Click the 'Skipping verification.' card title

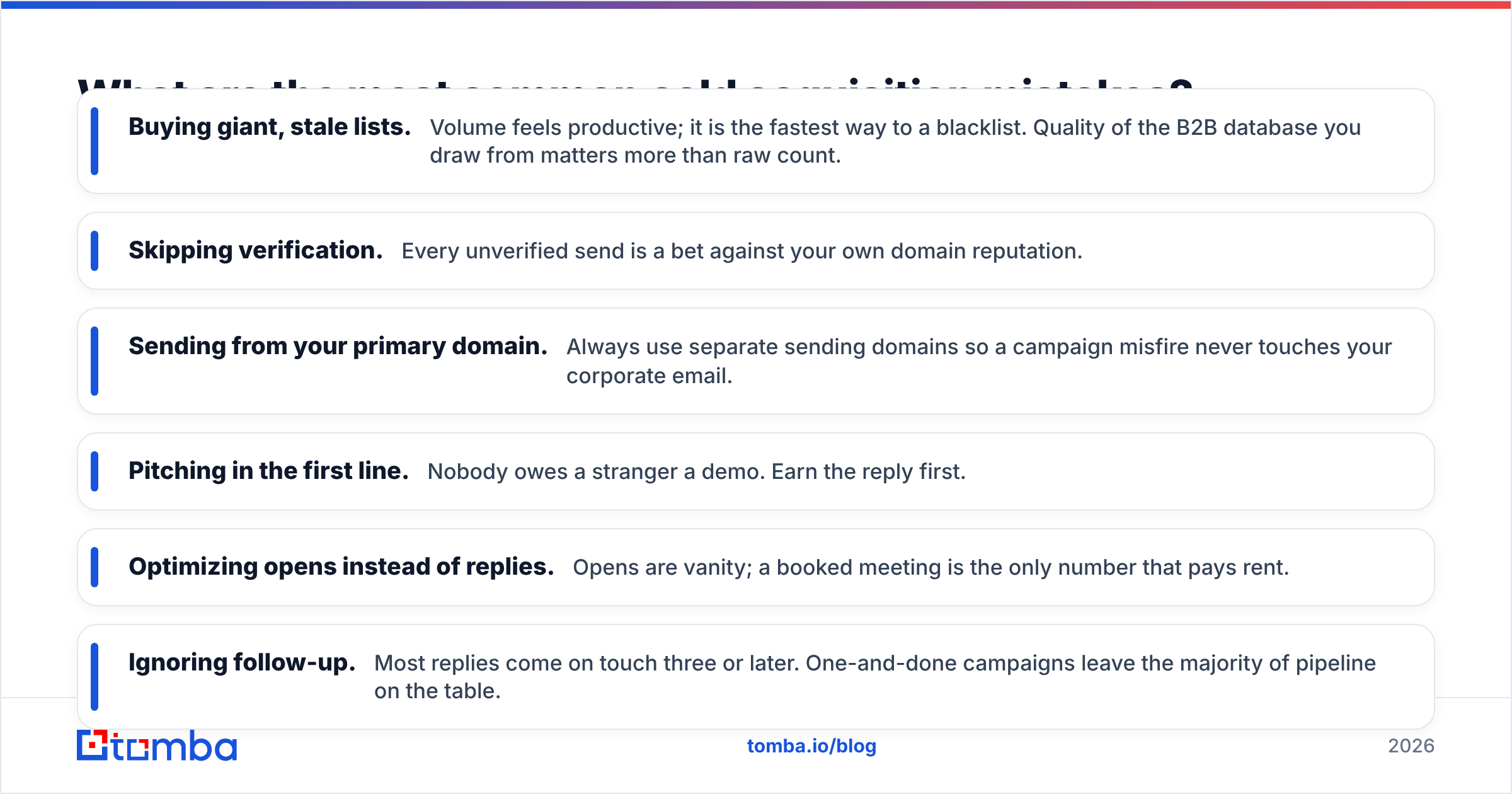(x=256, y=250)
